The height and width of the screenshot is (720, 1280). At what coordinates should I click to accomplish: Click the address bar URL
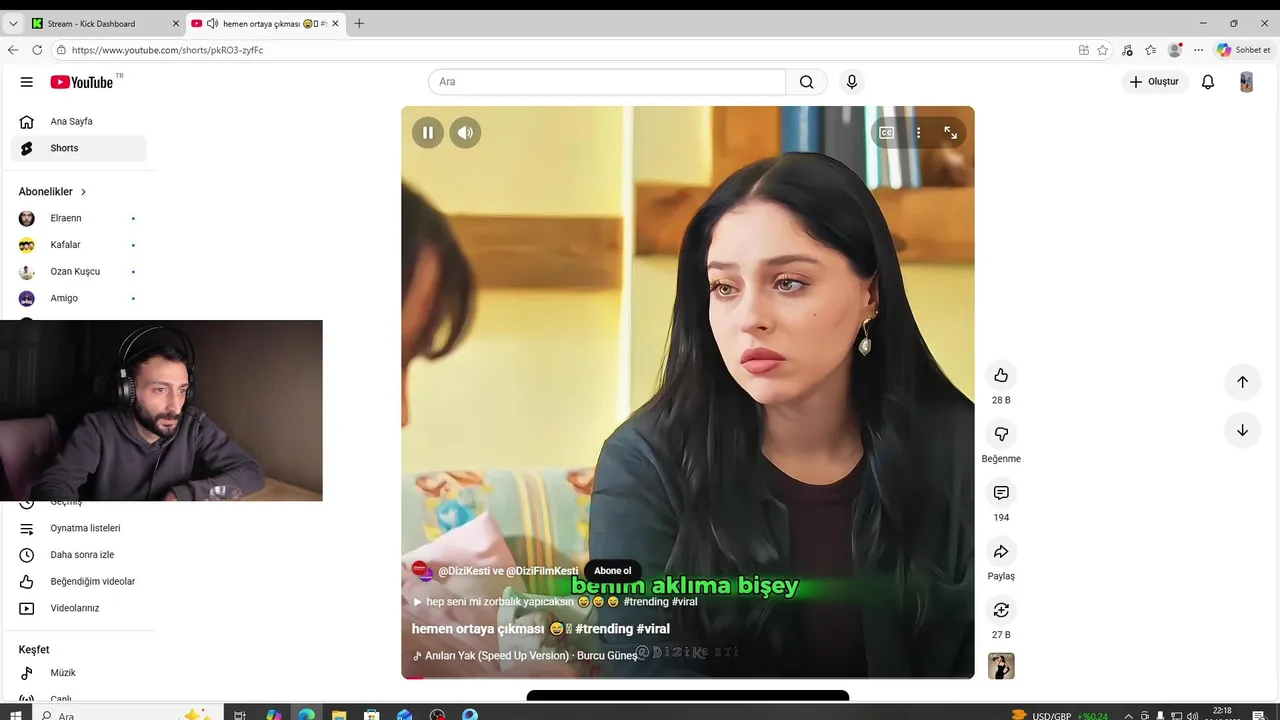pyautogui.click(x=167, y=50)
